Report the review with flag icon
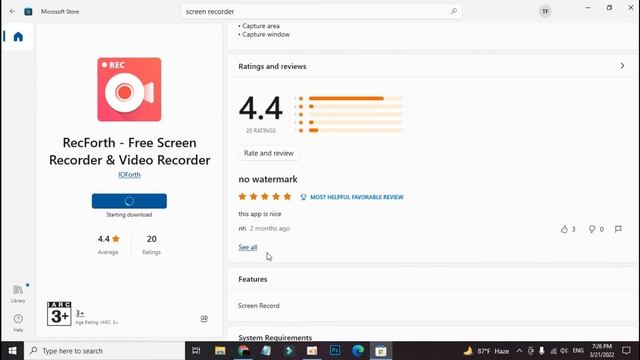Image resolution: width=640 pixels, height=360 pixels. 618,229
